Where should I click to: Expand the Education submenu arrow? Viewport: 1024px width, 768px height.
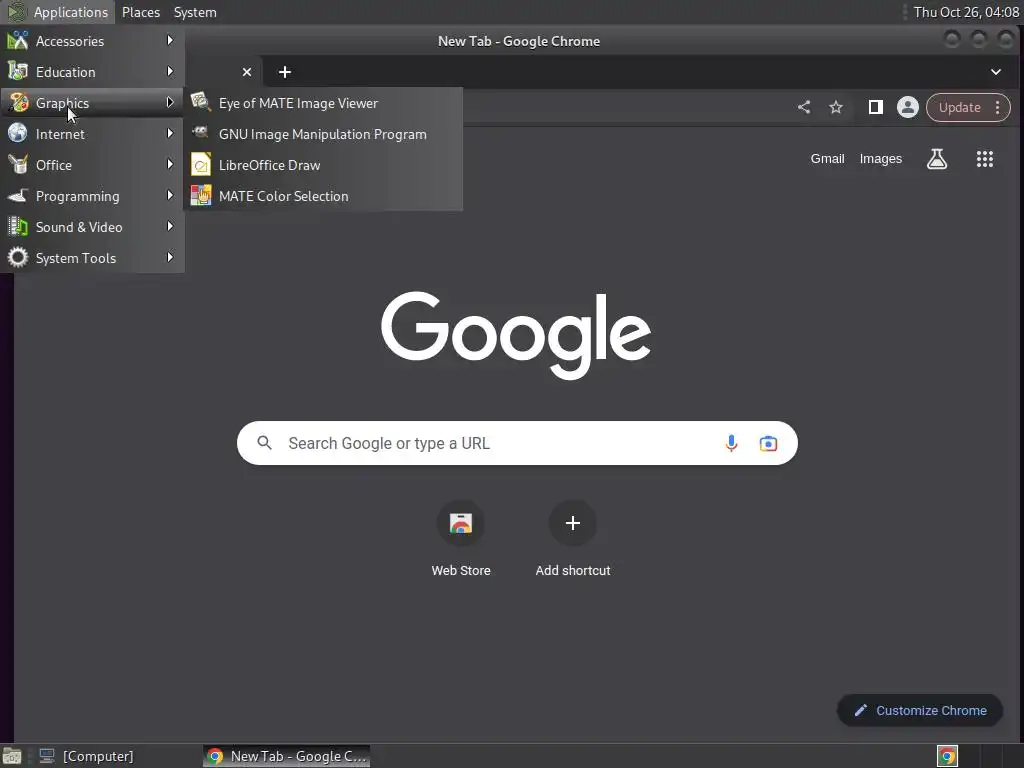point(170,71)
